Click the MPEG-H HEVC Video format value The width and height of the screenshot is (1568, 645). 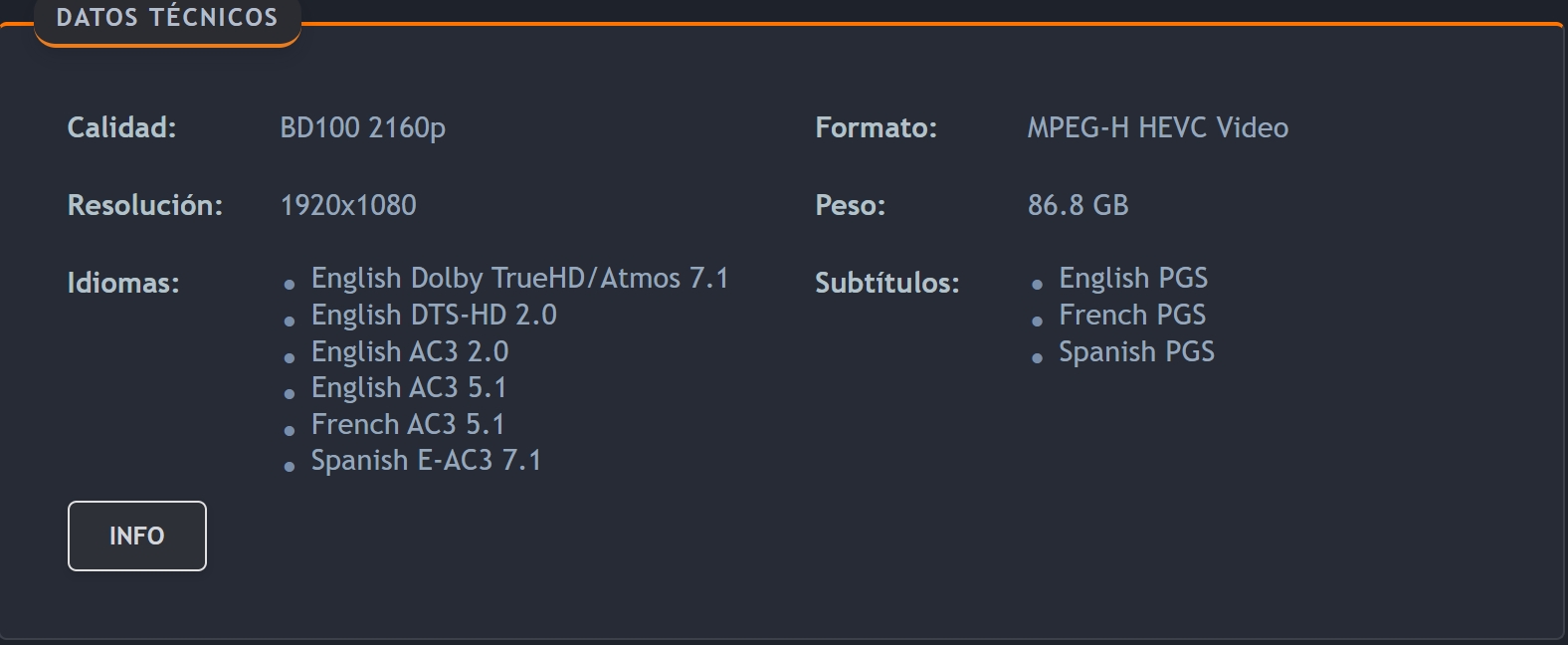click(x=1158, y=127)
